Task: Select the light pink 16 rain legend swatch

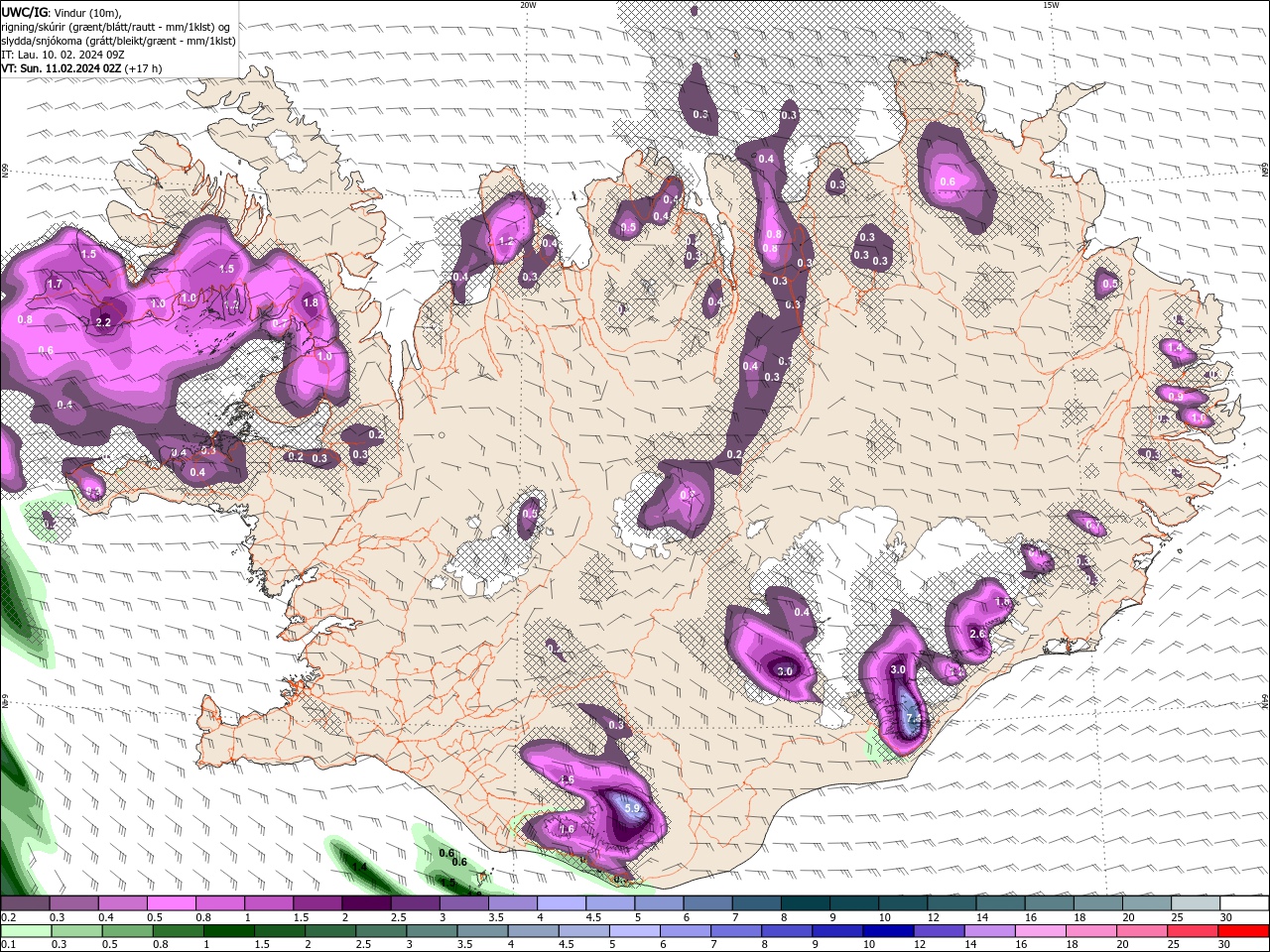Action: tap(1040, 931)
